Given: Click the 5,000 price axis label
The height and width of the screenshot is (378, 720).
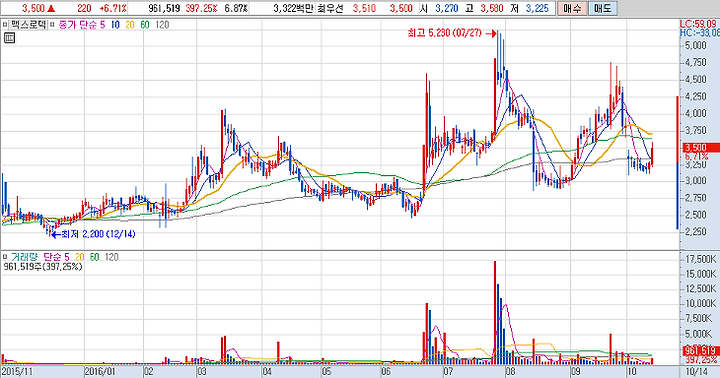Looking at the screenshot, I should (696, 45).
